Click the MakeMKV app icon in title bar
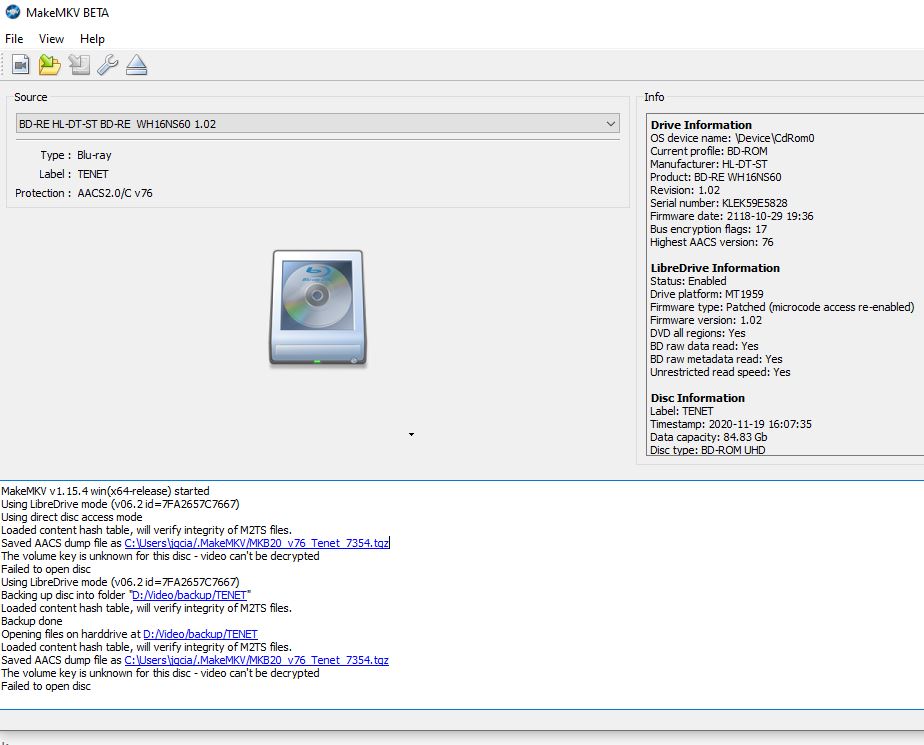Screen dimensions: 924x745 click(x=12, y=12)
